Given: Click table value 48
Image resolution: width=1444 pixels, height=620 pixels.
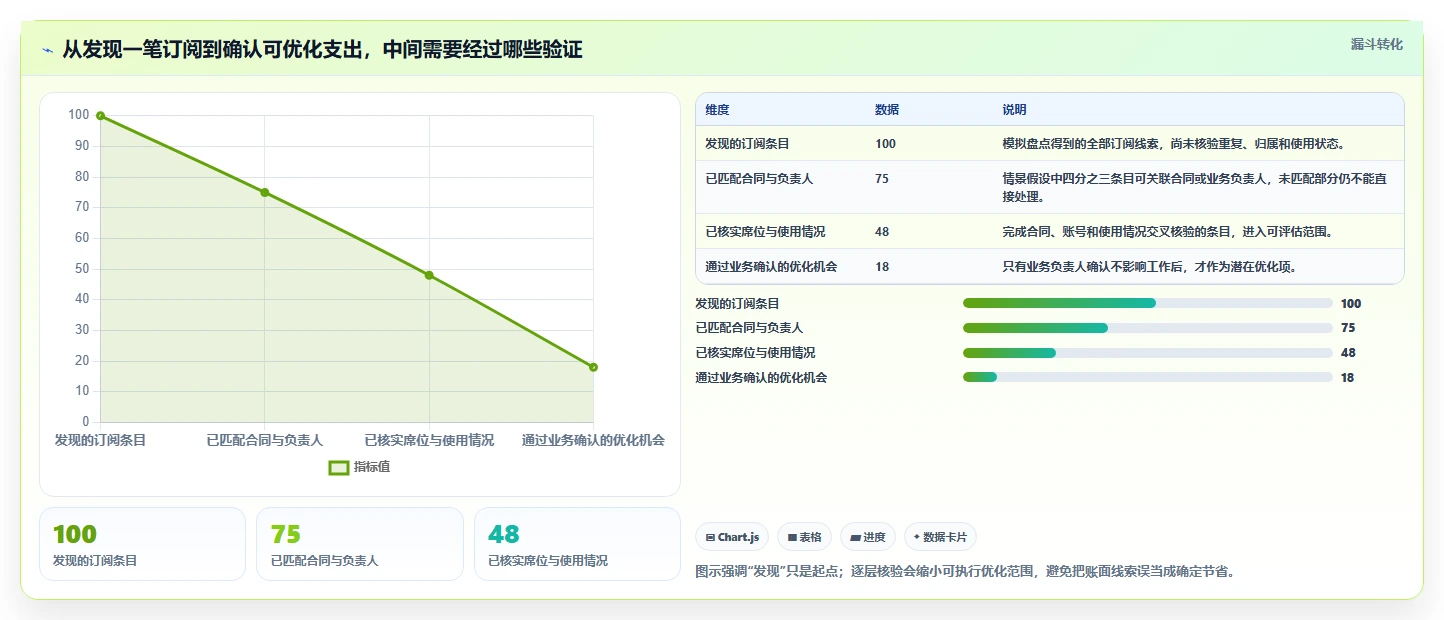Looking at the screenshot, I should (x=882, y=232).
